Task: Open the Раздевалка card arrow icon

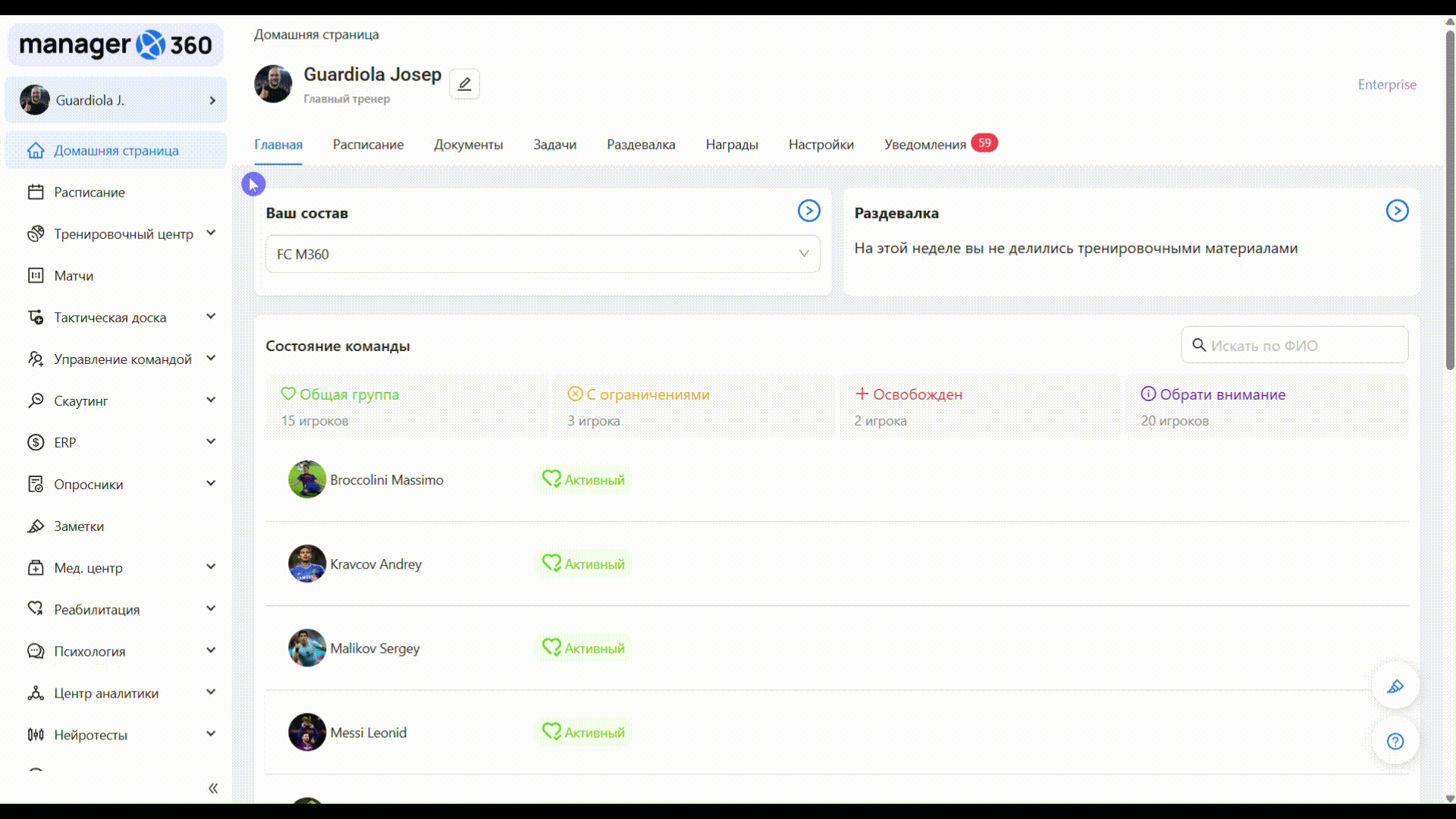Action: click(x=1397, y=211)
